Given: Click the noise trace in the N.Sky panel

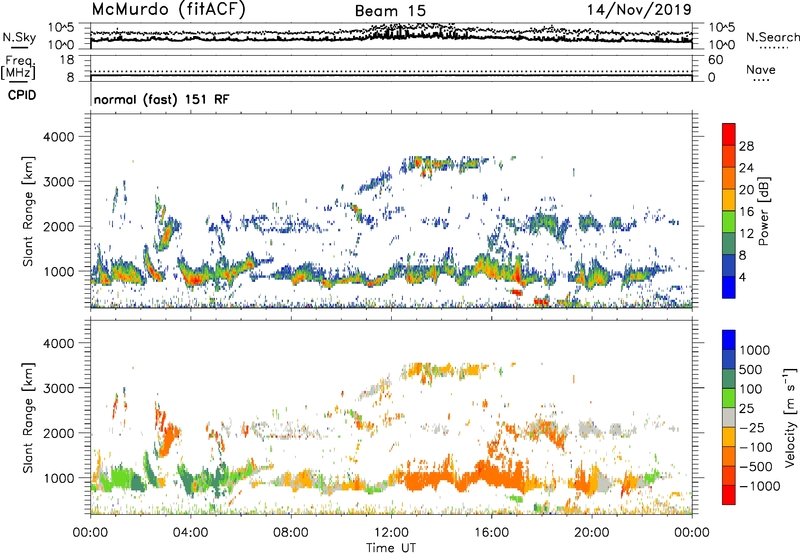Looking at the screenshot, I should coord(391,36).
